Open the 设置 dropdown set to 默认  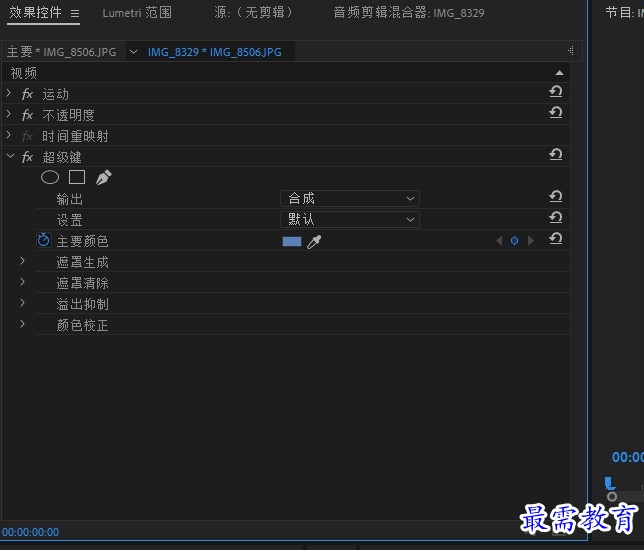[x=350, y=220]
